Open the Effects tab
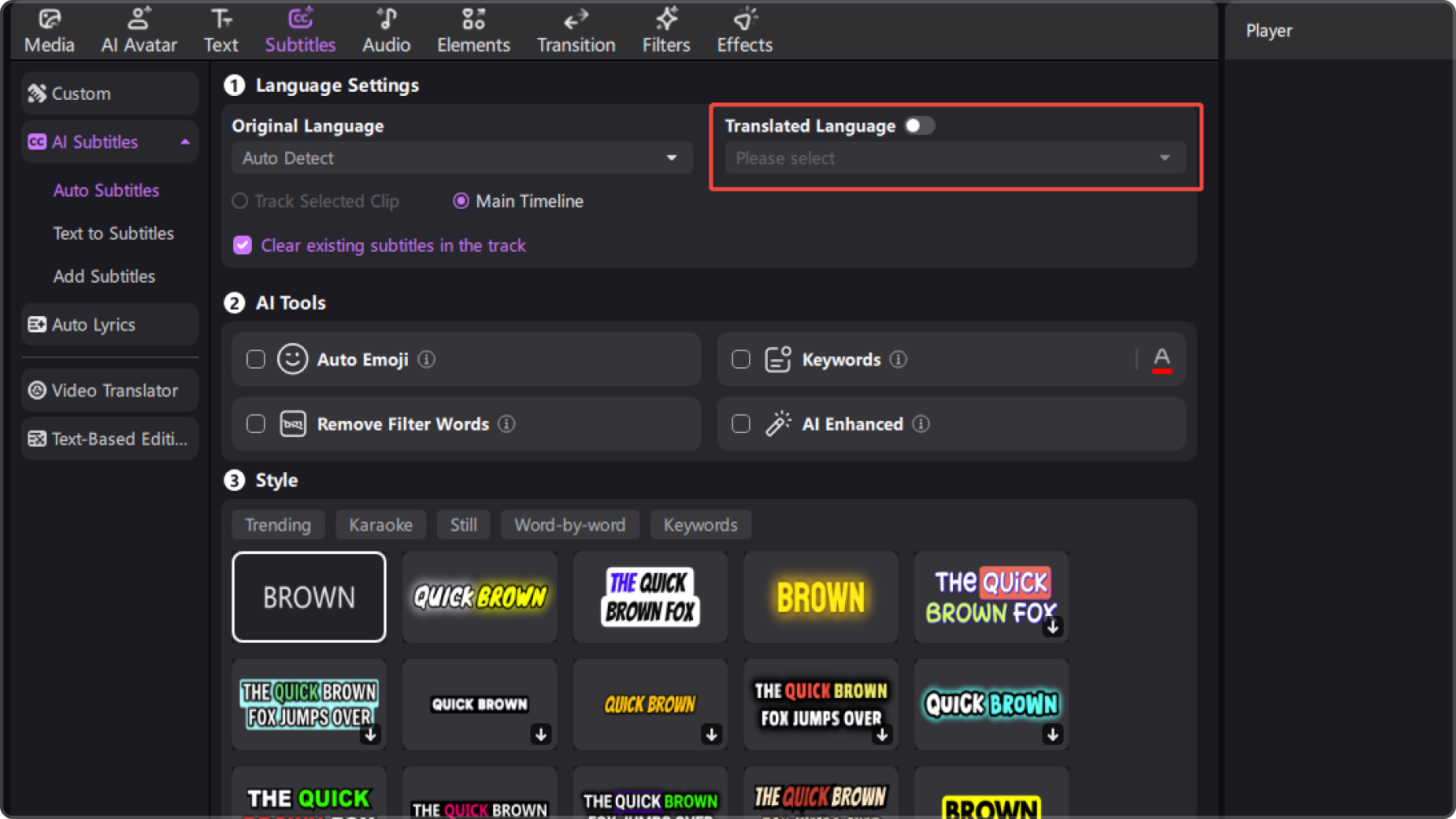The width and height of the screenshot is (1456, 819). [x=744, y=31]
